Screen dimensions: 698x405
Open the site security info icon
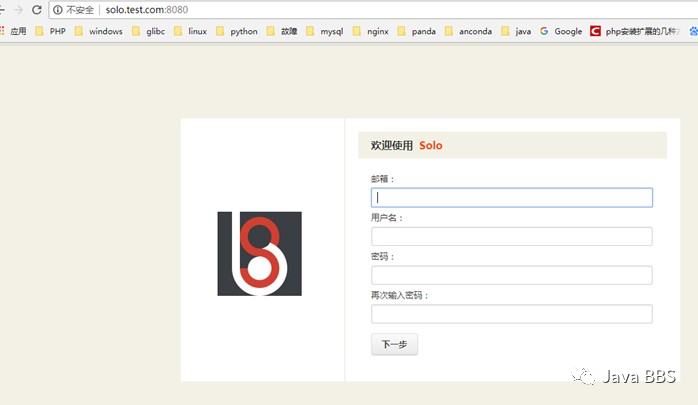[x=57, y=10]
